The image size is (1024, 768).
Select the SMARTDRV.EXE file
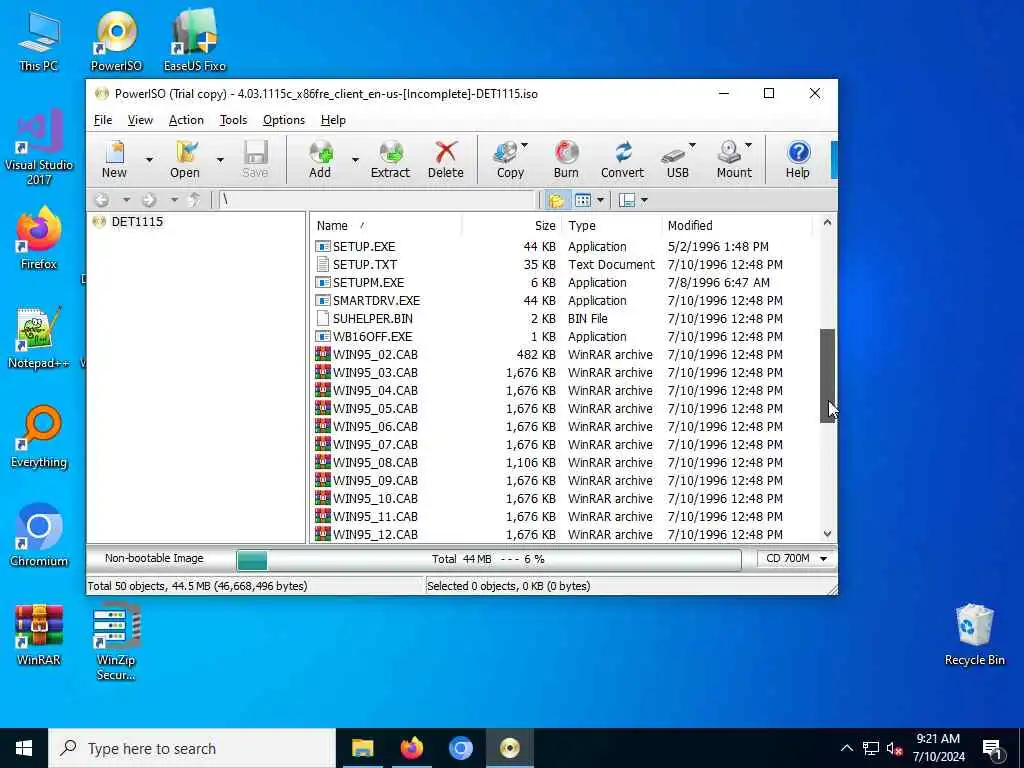pos(376,300)
